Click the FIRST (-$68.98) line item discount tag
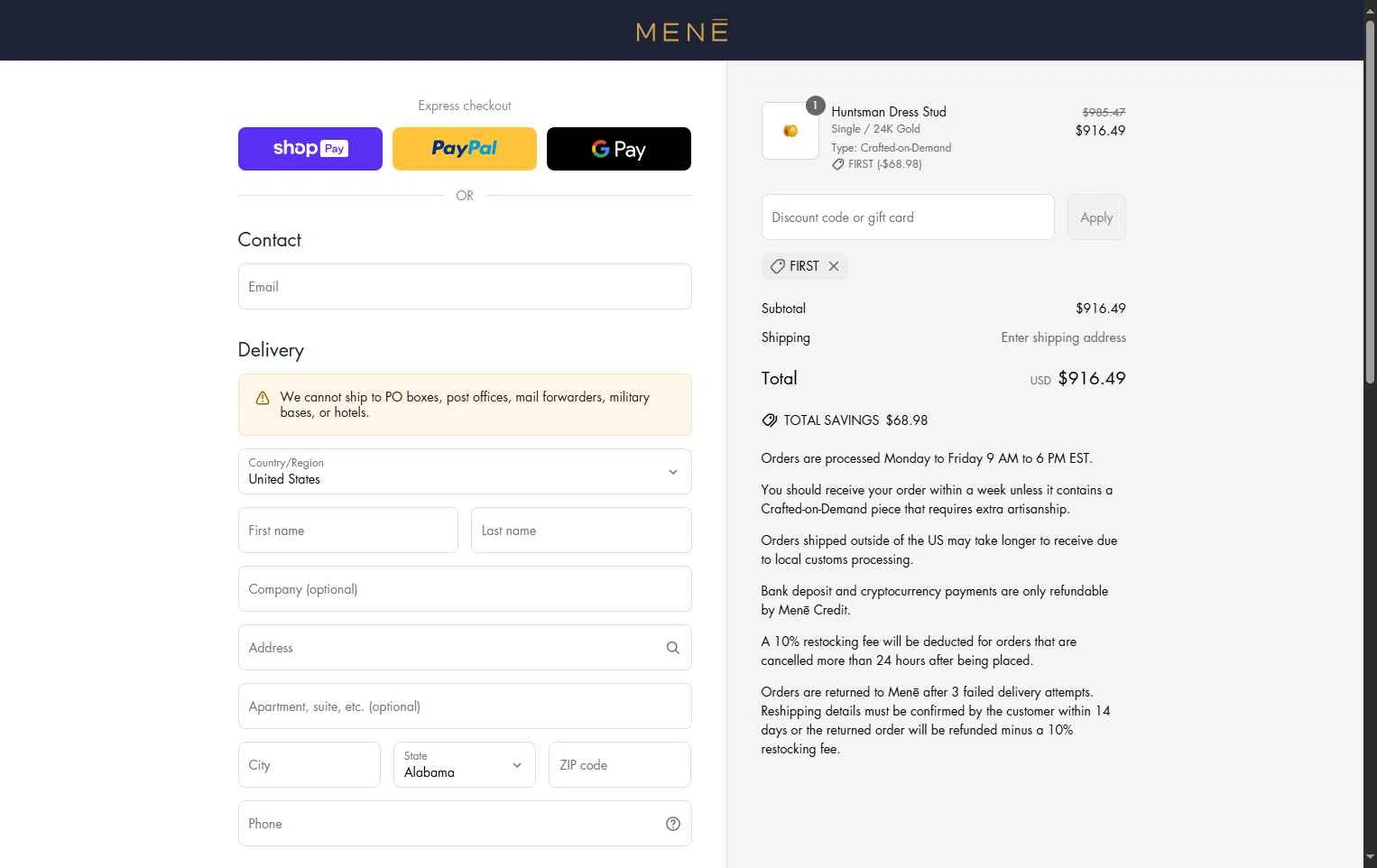This screenshot has height=868, width=1377. click(x=877, y=164)
